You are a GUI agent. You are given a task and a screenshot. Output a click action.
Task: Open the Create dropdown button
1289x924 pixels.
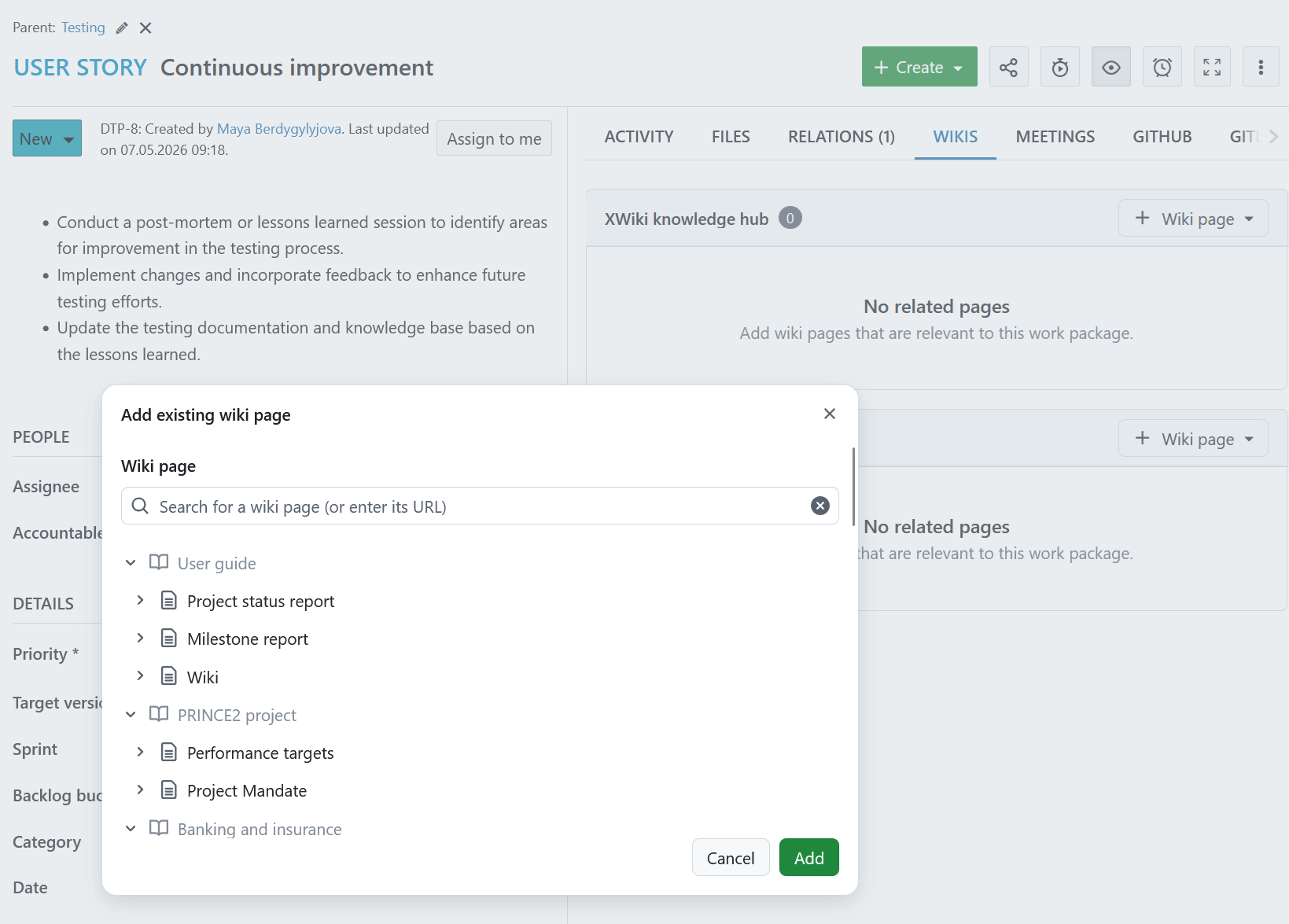tap(919, 67)
